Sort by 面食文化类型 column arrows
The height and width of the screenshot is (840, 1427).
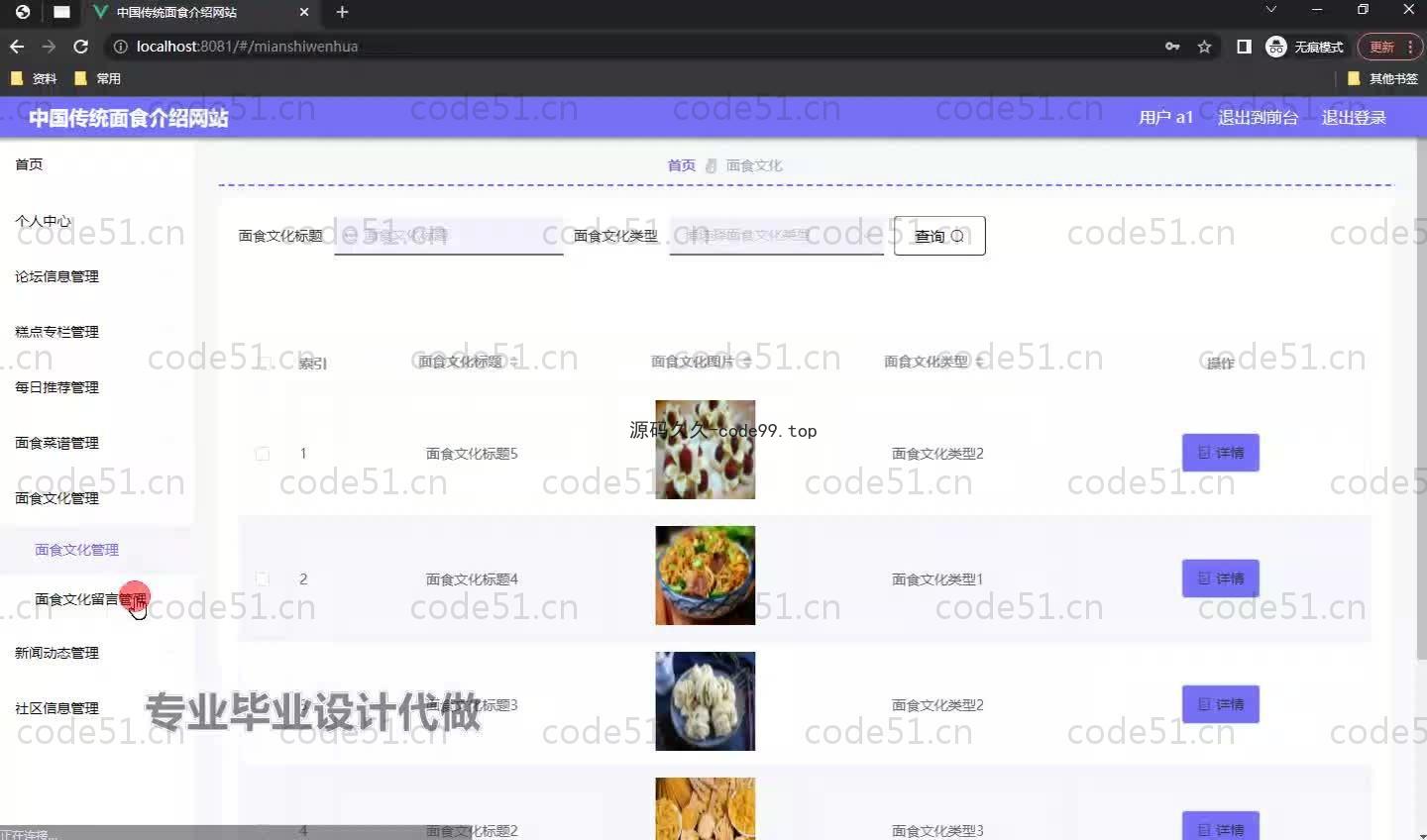click(979, 362)
